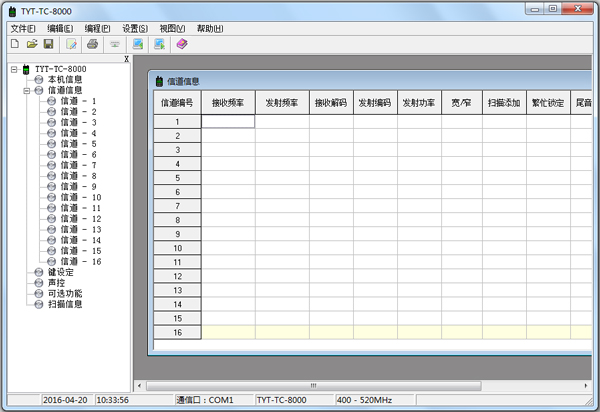Click the 信道编号 column header

tap(177, 103)
